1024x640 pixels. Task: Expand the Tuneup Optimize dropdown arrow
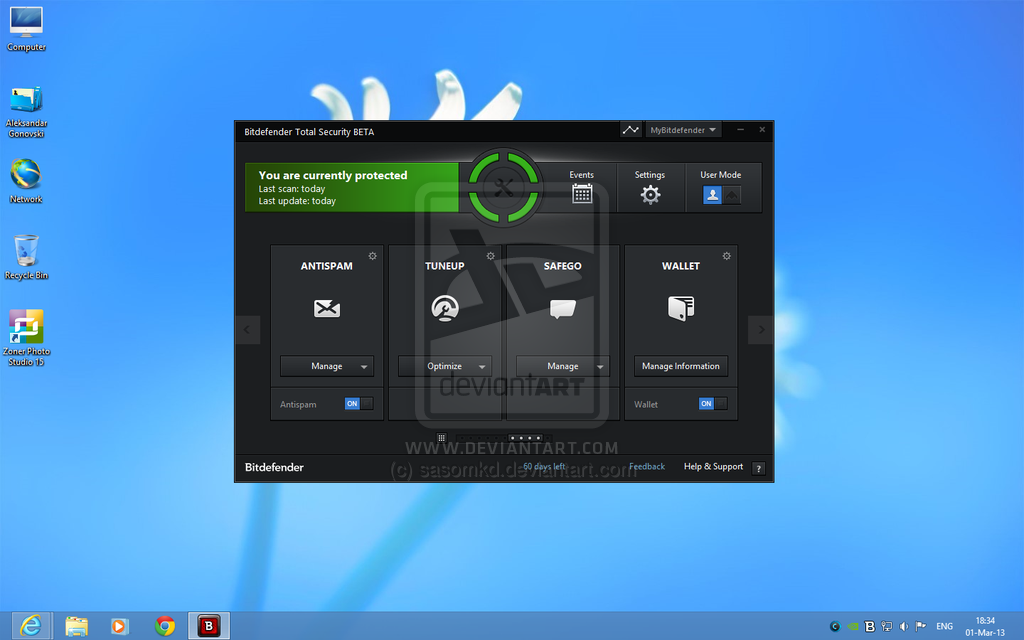point(482,366)
